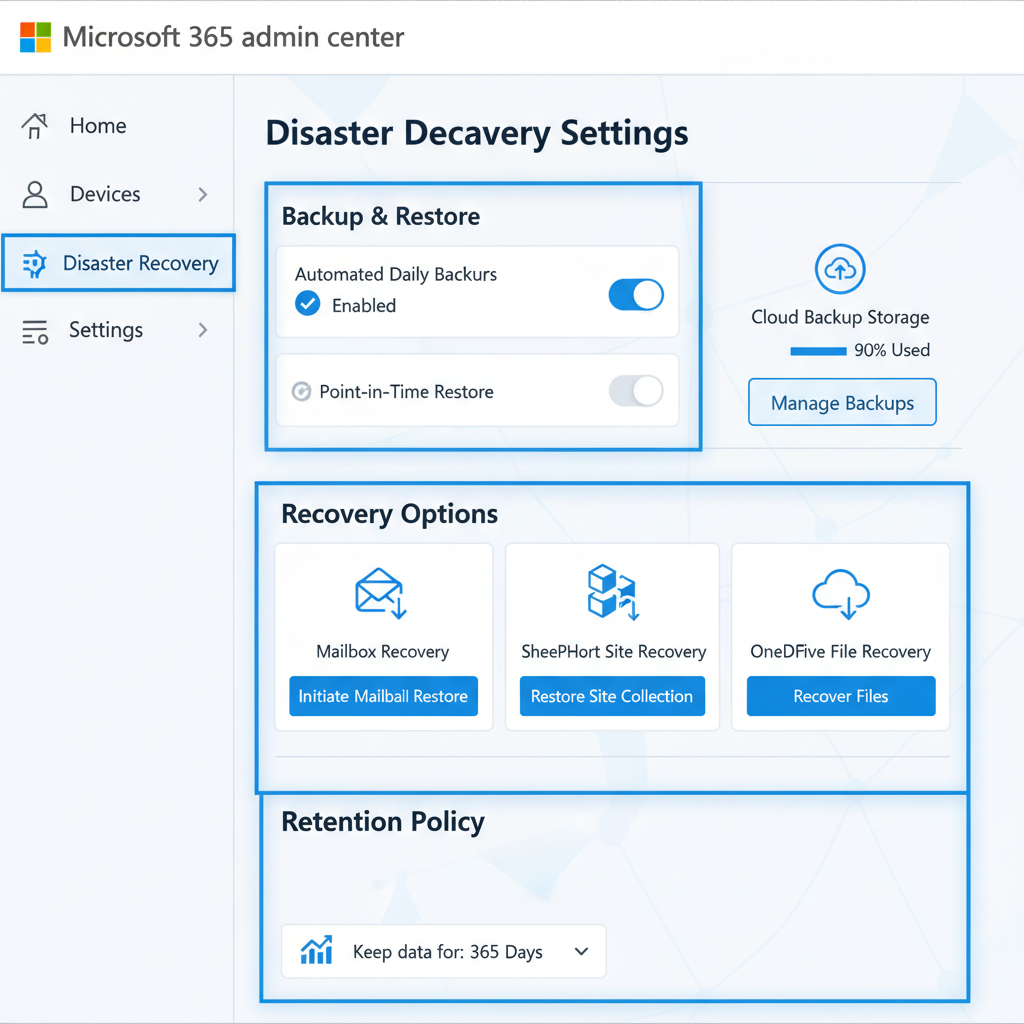This screenshot has width=1024, height=1024.
Task: Expand the Devices menu chevron
Action: coord(202,194)
